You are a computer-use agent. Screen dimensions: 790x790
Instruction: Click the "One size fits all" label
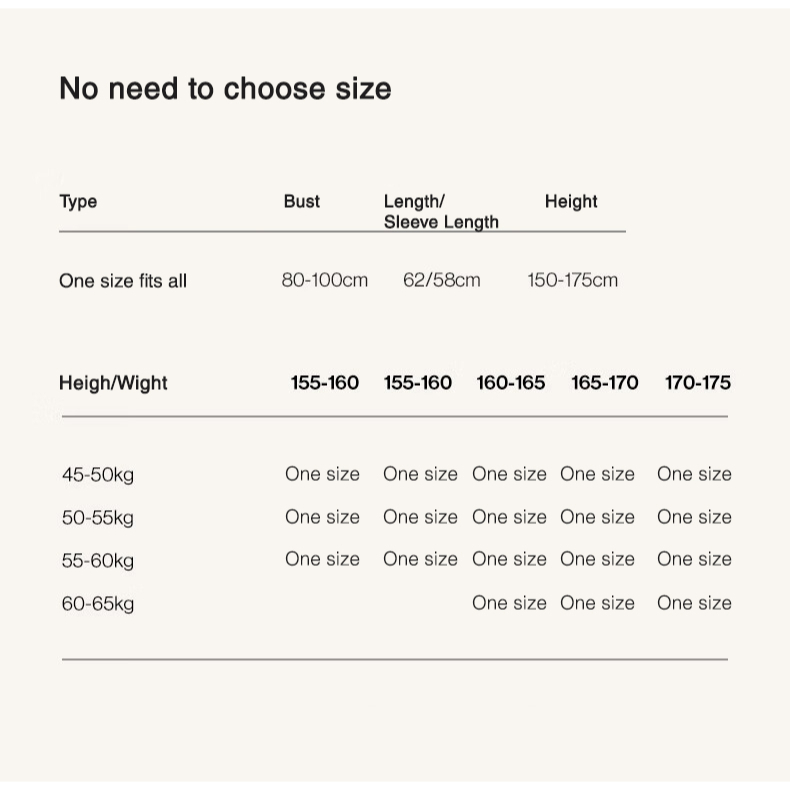[123, 281]
